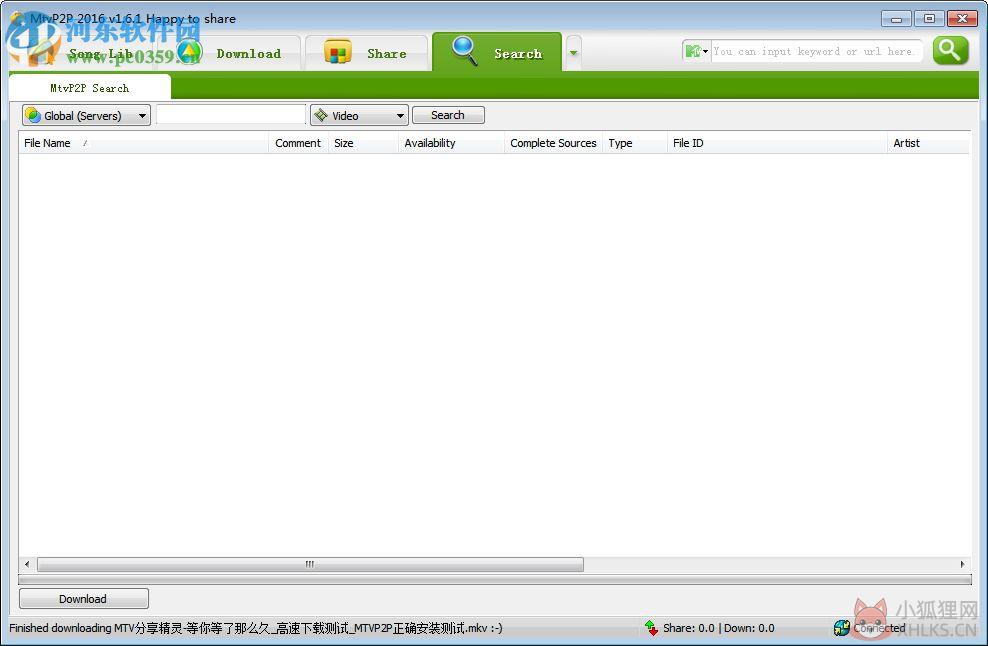Open the Global (Servers) dropdown
Viewport: 988px width, 646px height.
(86, 115)
